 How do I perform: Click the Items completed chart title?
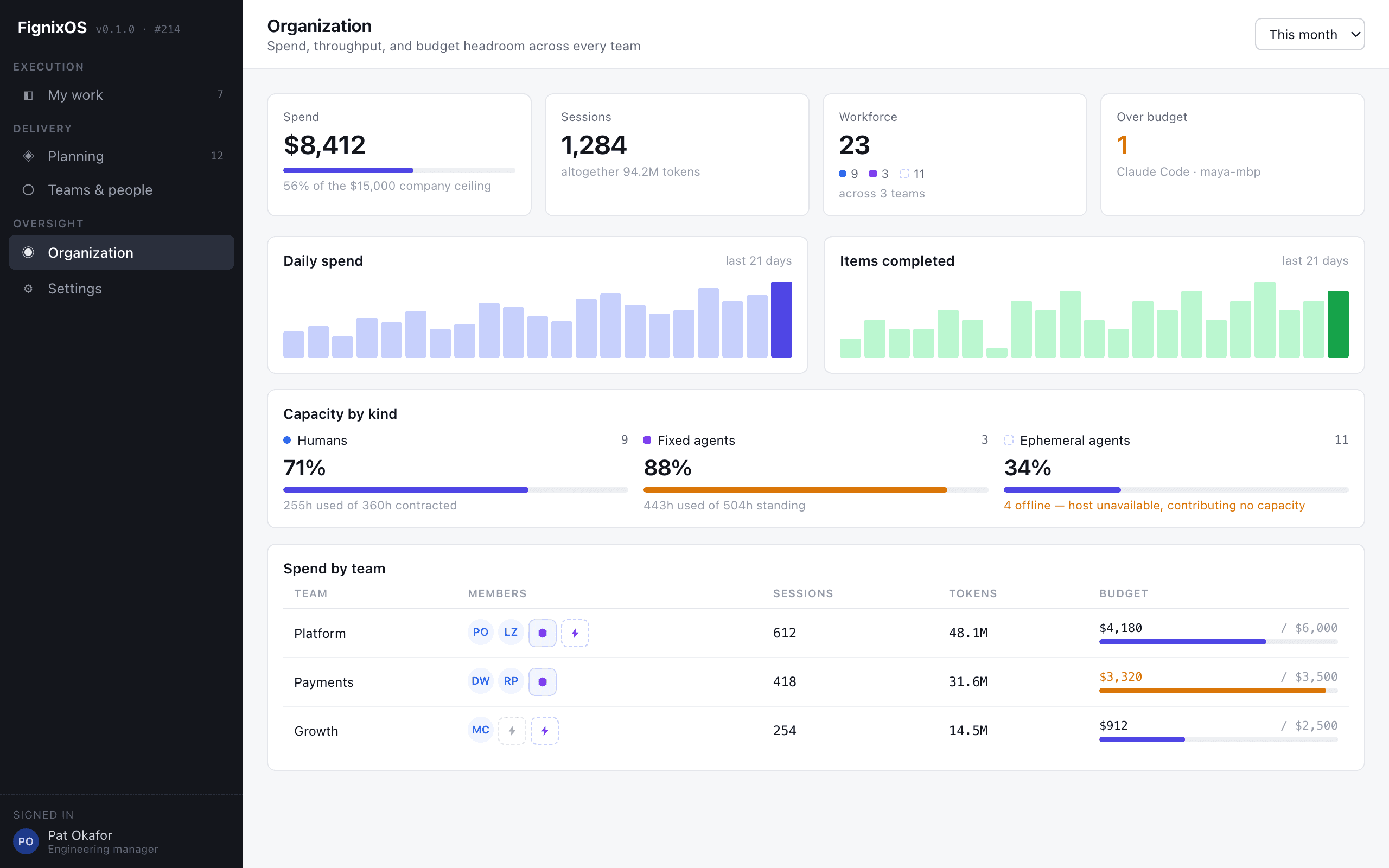pyautogui.click(x=897, y=261)
